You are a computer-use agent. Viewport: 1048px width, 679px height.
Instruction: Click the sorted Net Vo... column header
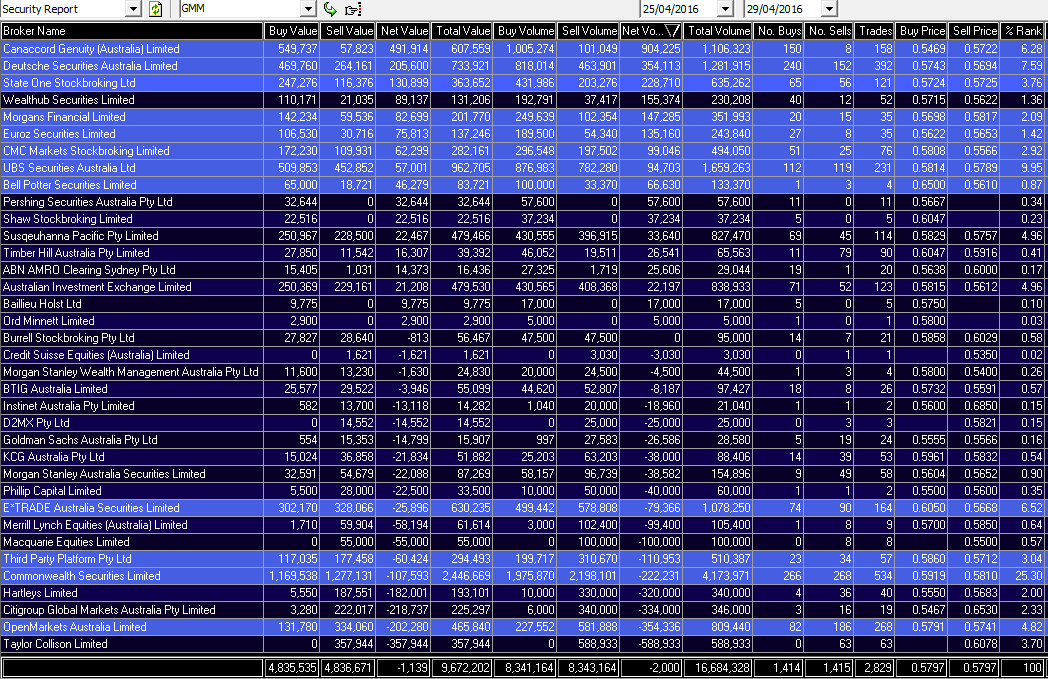click(x=651, y=31)
